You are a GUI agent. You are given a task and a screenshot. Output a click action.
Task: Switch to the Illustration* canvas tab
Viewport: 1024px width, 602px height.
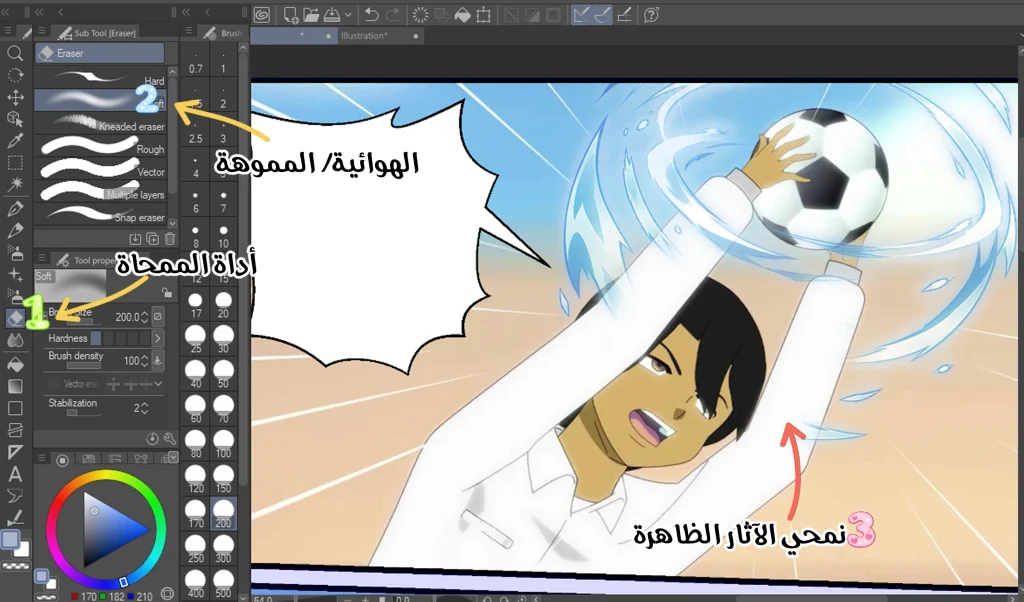pos(382,36)
